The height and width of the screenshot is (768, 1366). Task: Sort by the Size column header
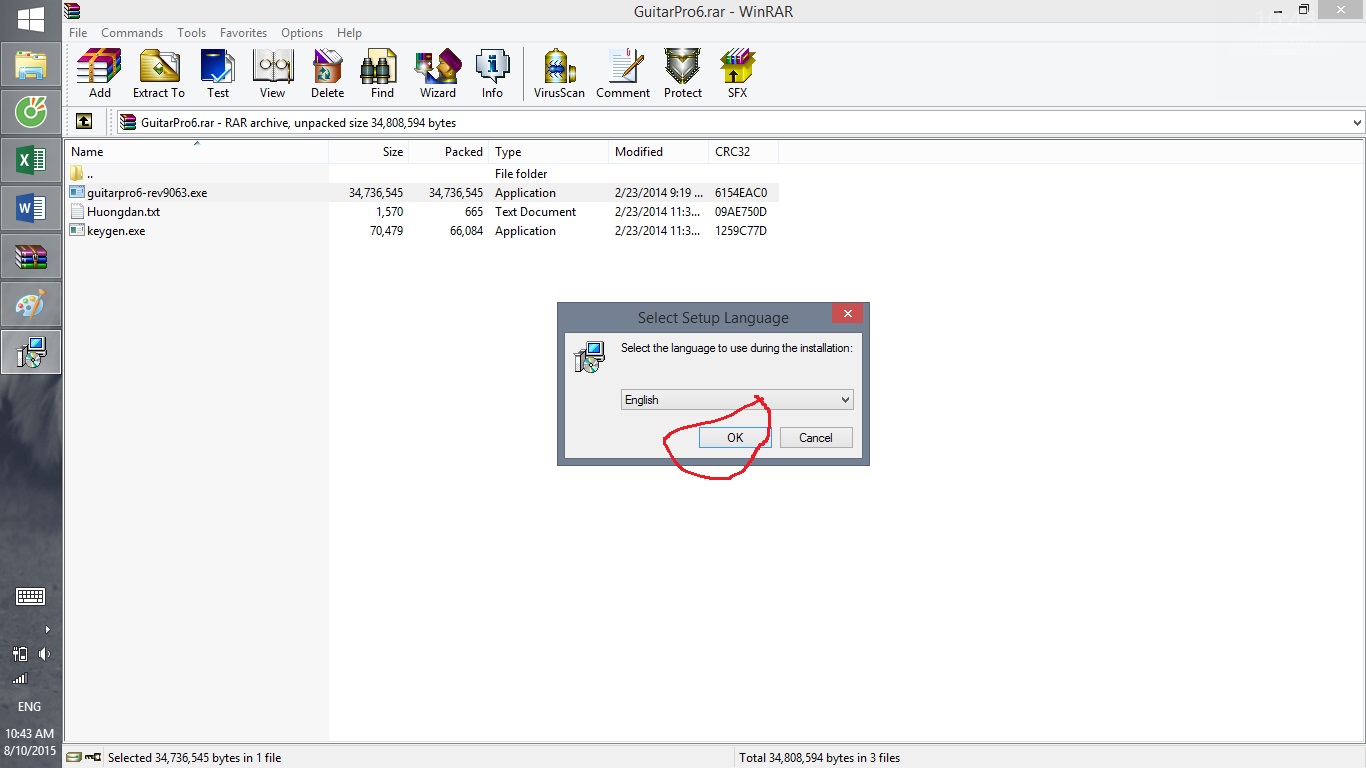click(x=369, y=152)
